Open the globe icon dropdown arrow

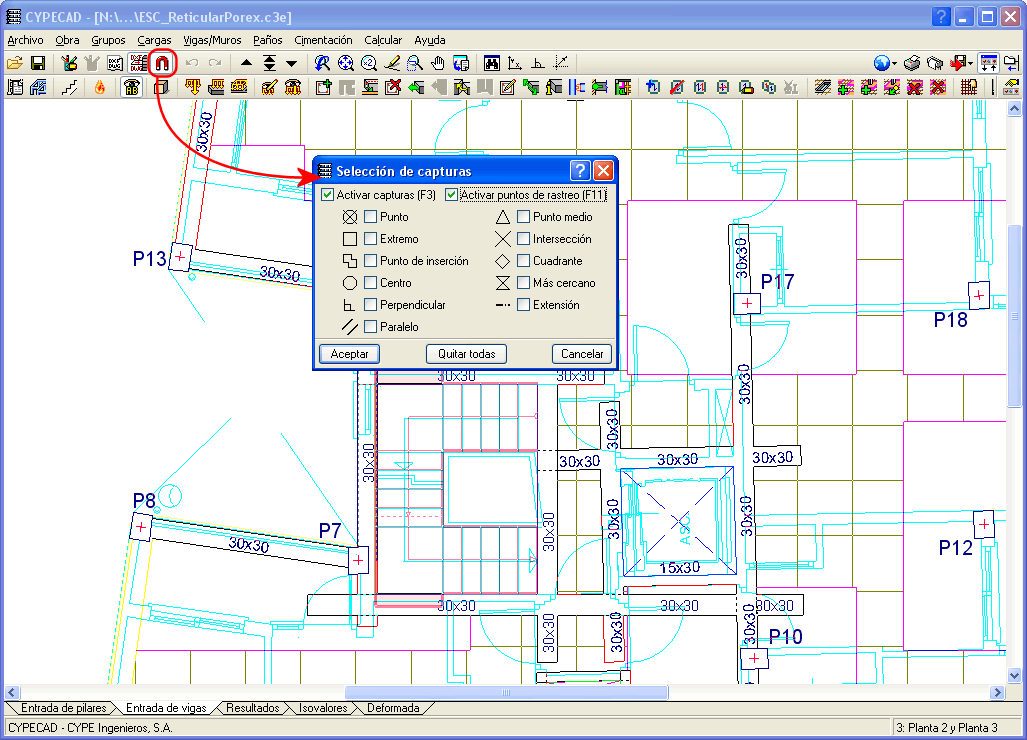point(894,63)
